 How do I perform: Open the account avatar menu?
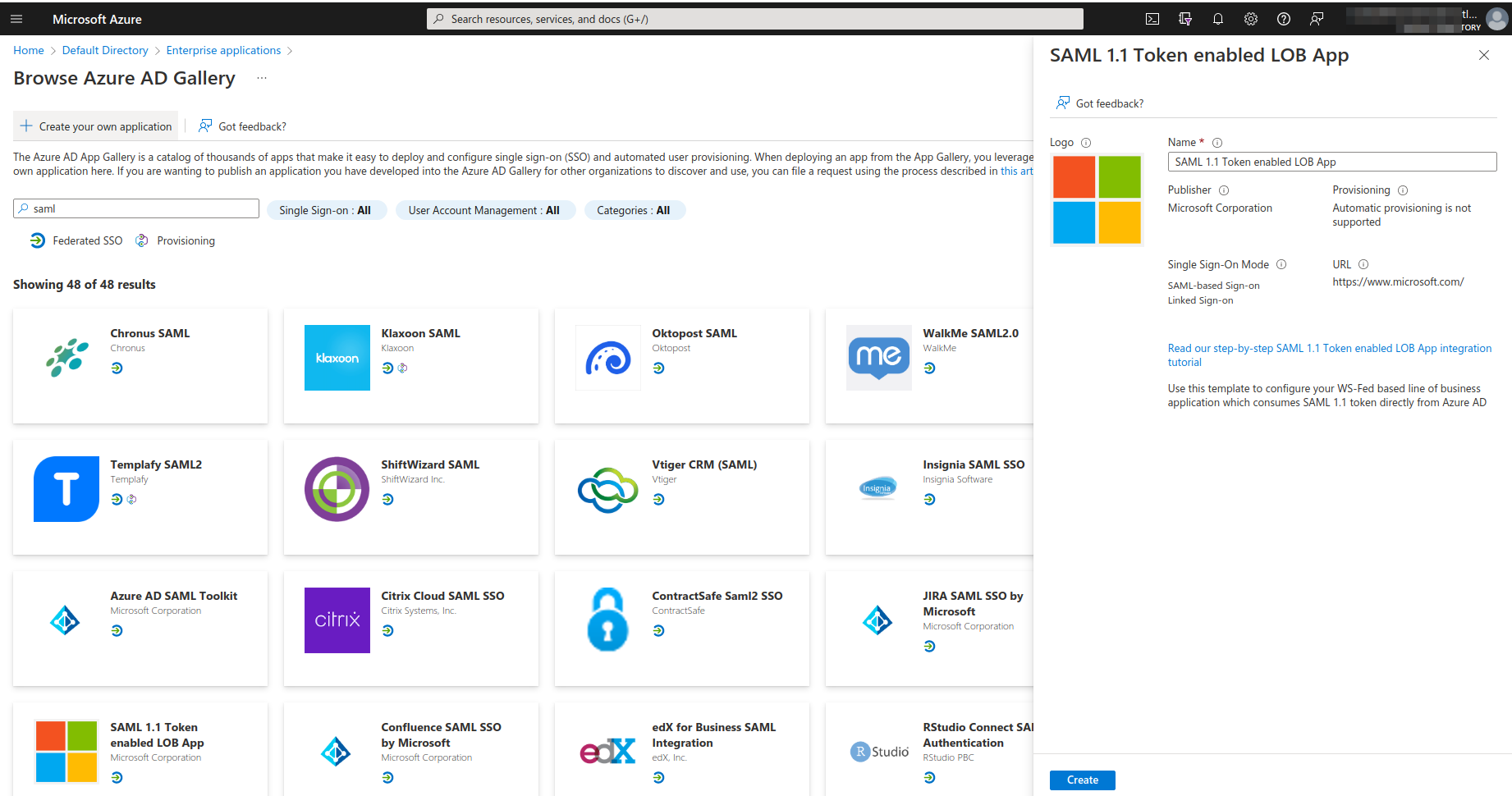[x=1497, y=19]
